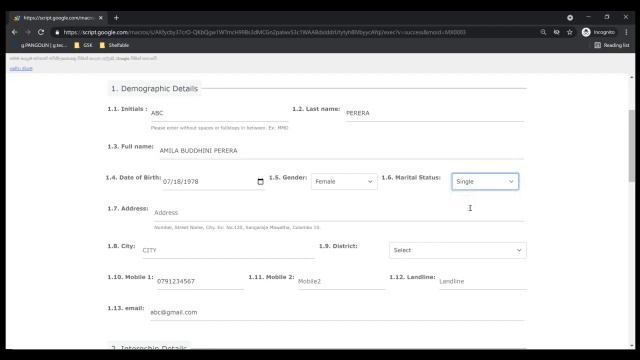Screen dimensions: 640x360
Task: Click the third-party cookies blocked eye icon
Action: click(x=556, y=32)
